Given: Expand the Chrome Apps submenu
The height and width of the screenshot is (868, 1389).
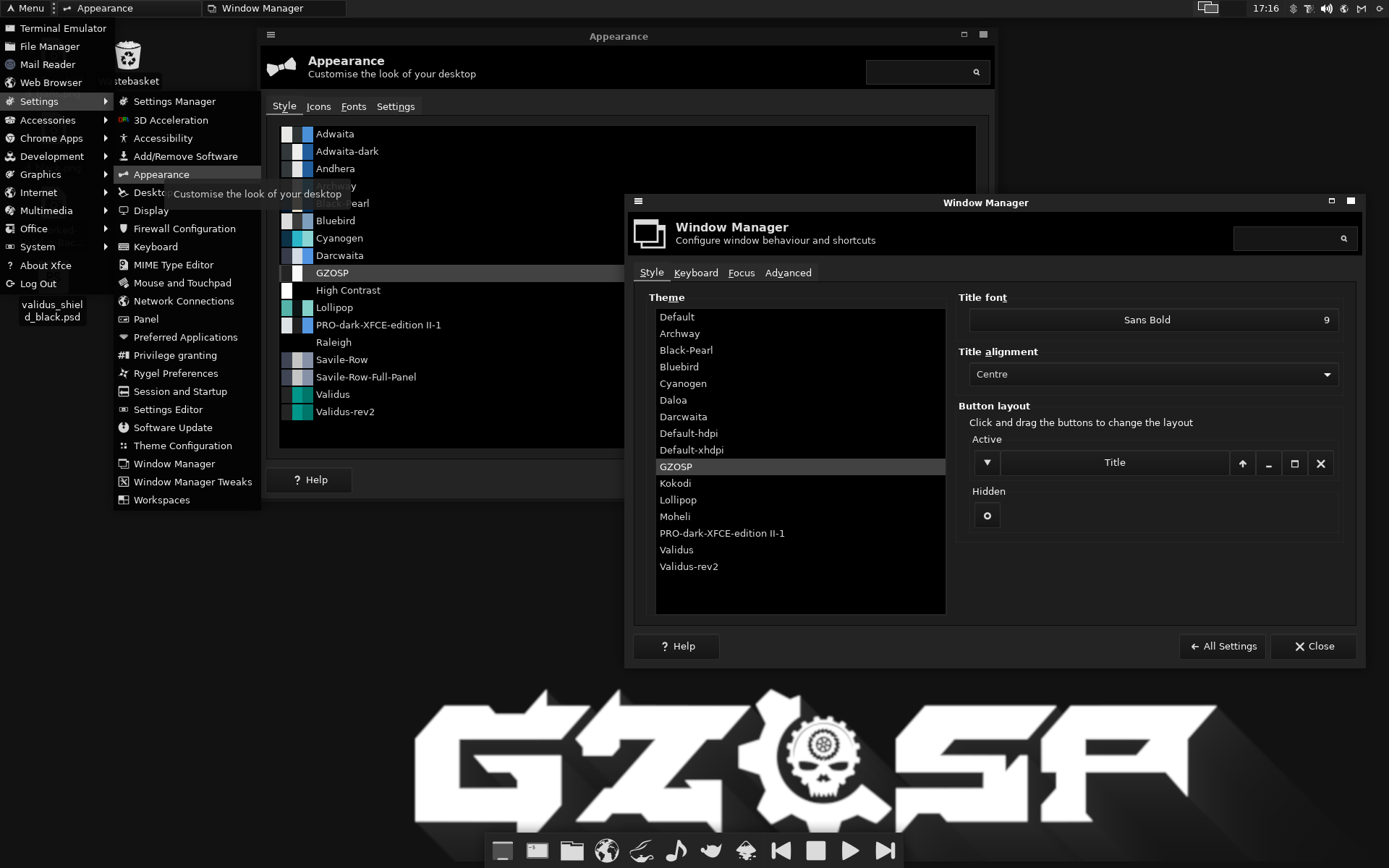Looking at the screenshot, I should point(56,138).
